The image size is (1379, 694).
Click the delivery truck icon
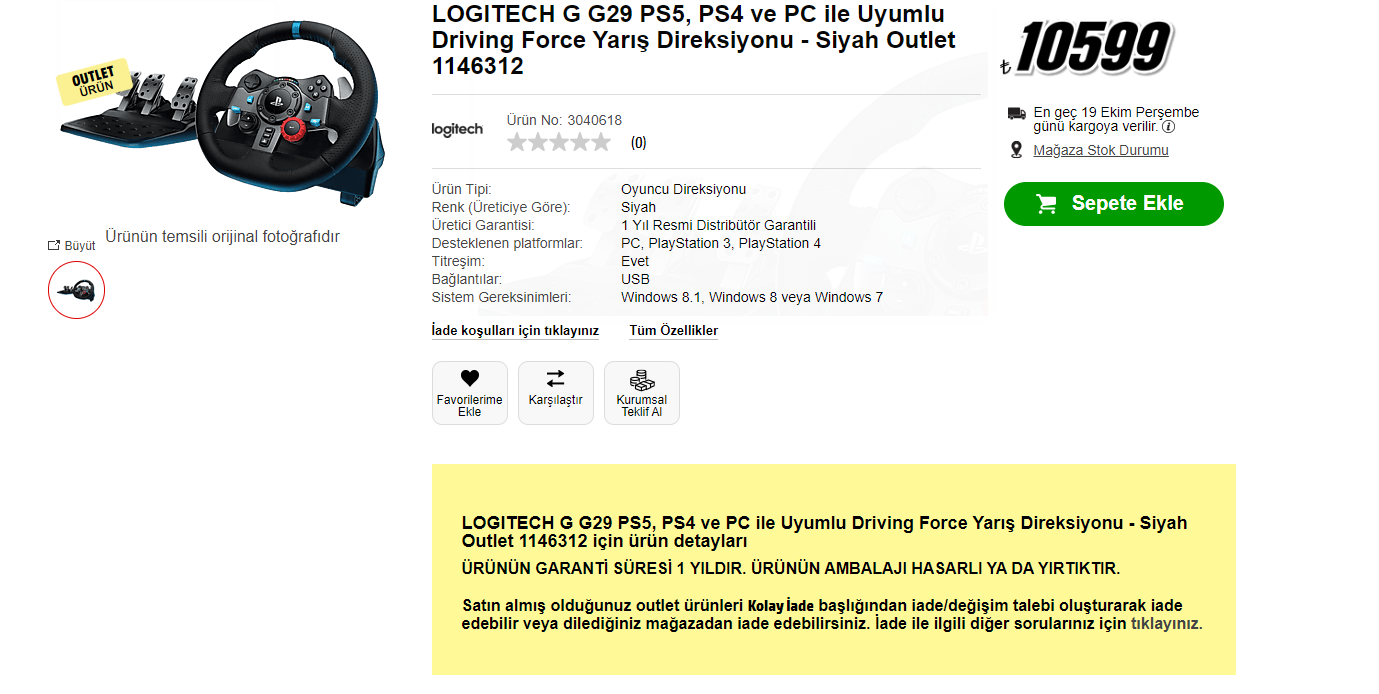(x=1016, y=113)
